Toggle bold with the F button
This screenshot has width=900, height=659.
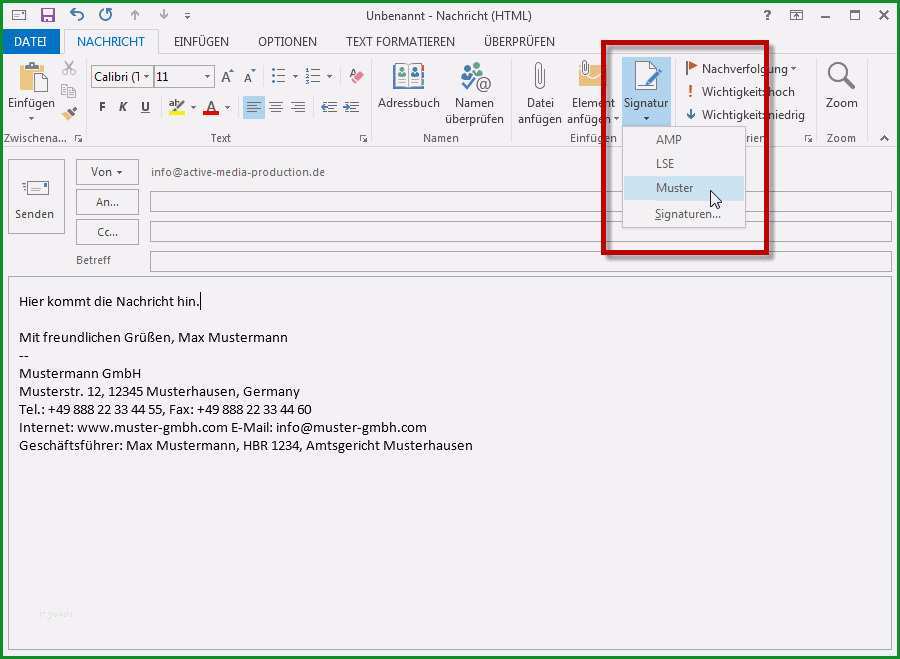click(102, 107)
